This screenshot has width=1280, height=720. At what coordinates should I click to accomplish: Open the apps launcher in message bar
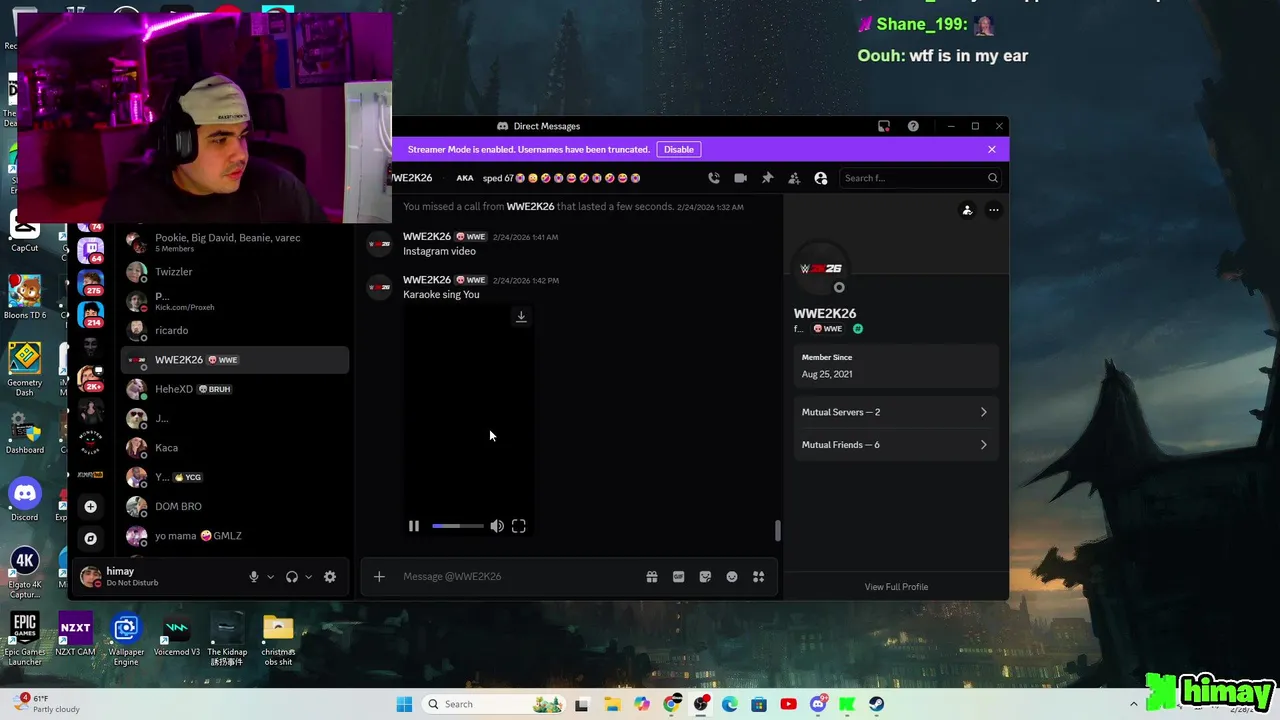758,576
